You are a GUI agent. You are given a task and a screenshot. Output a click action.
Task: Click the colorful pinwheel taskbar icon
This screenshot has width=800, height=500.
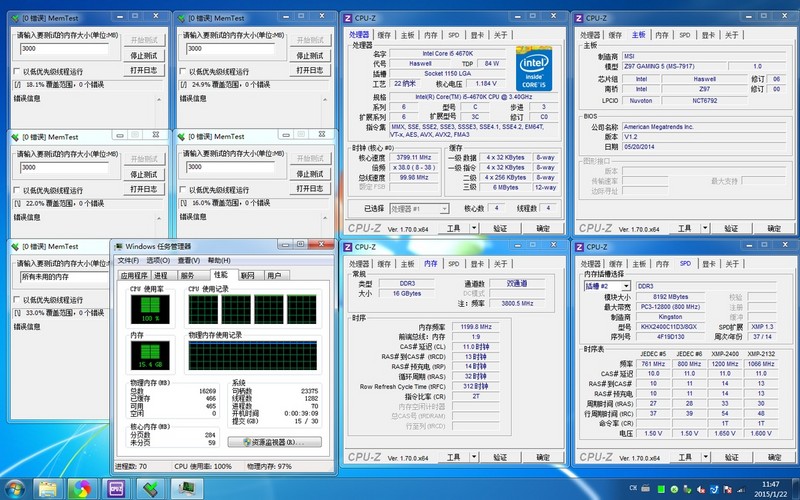coord(82,489)
